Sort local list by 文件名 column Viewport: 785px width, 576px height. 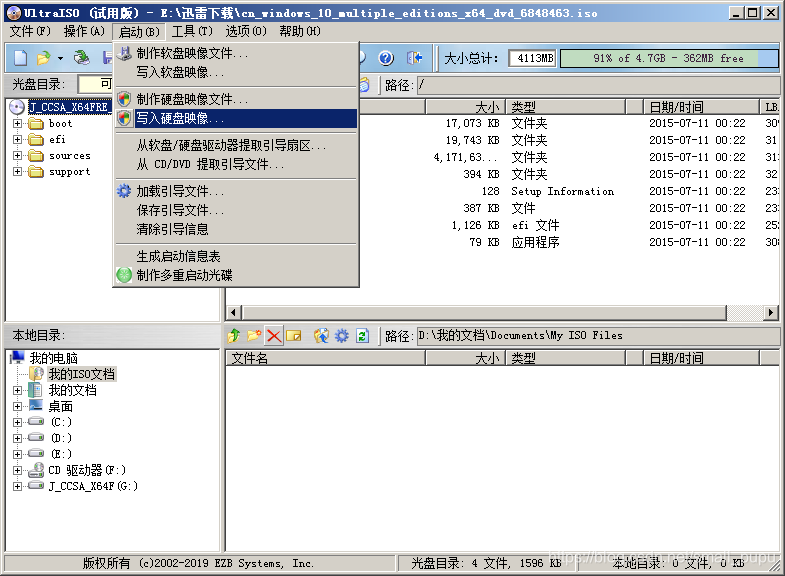tap(325, 358)
